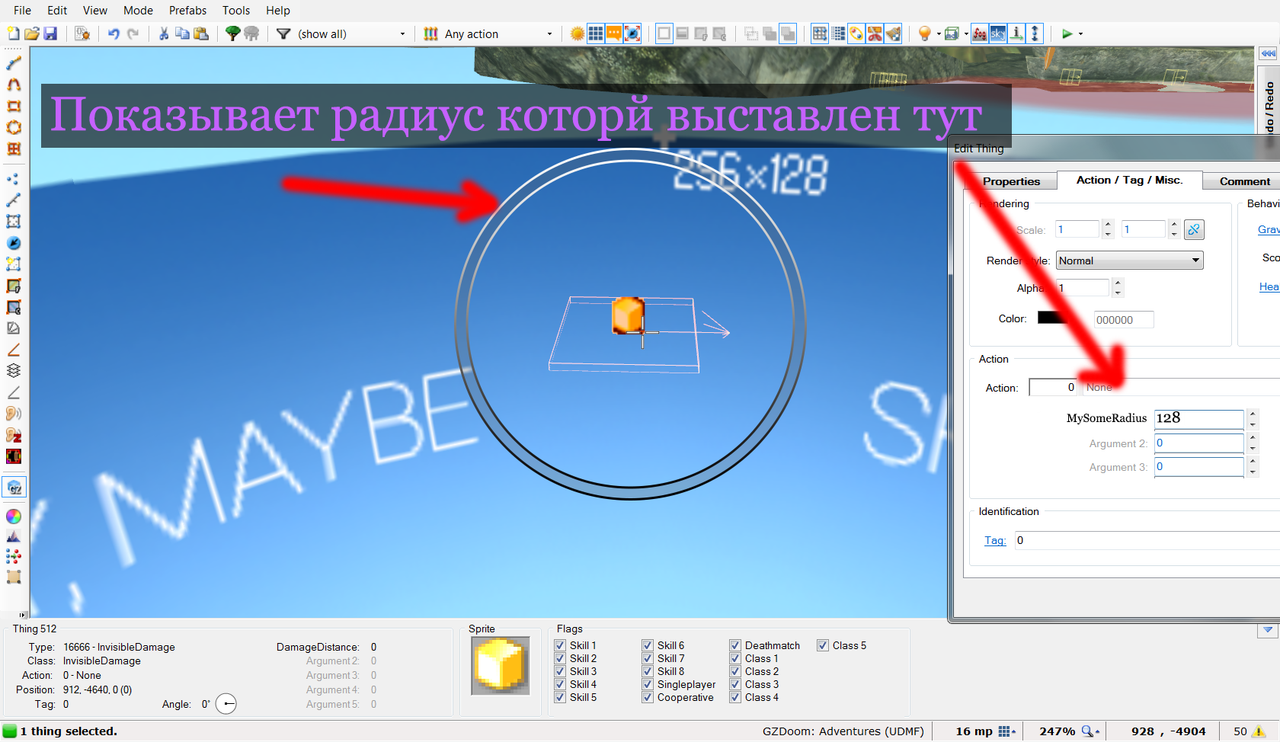Switch to Sectors mode icon
This screenshot has height=742, width=1280.
[14, 222]
